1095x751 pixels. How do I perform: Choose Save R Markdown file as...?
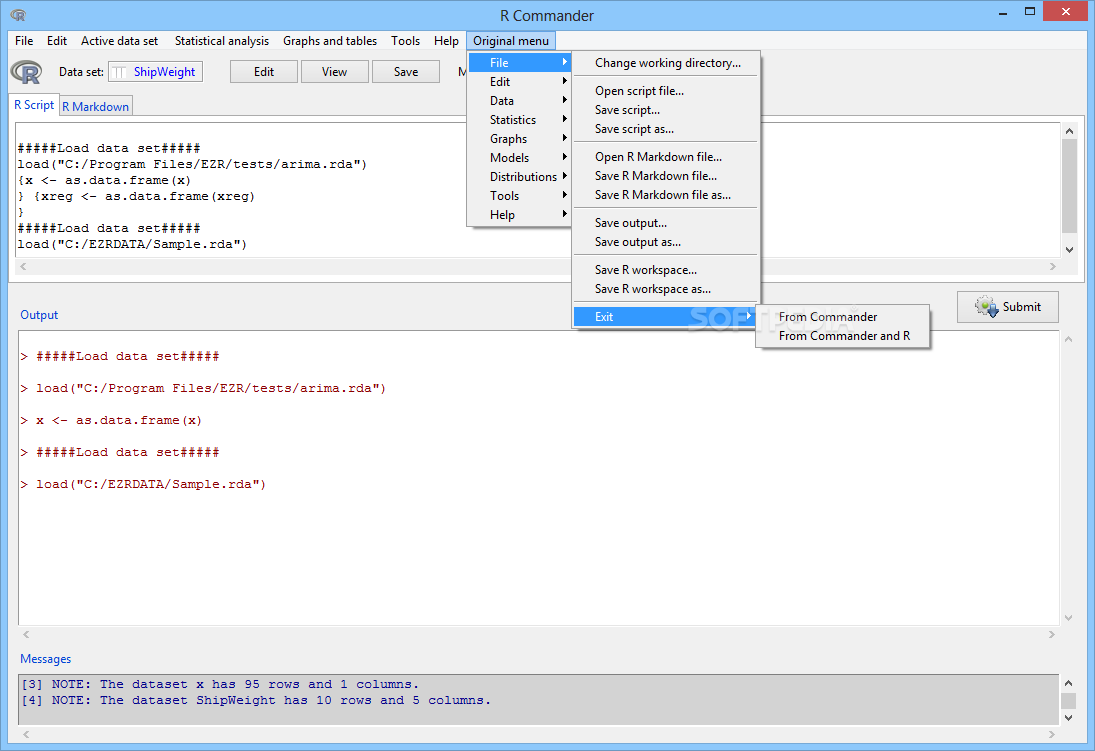click(666, 195)
